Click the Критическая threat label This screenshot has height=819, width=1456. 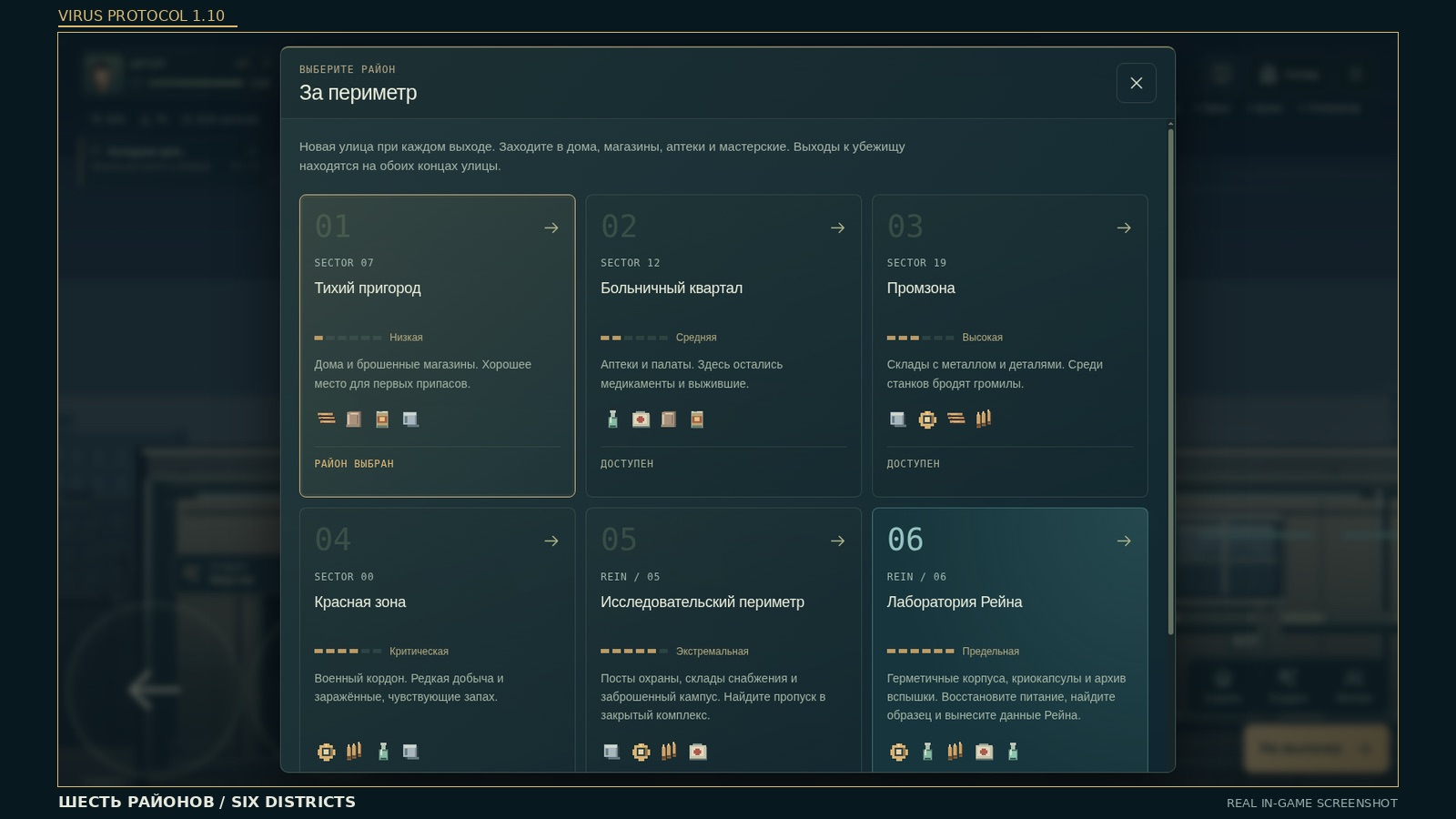tap(419, 652)
